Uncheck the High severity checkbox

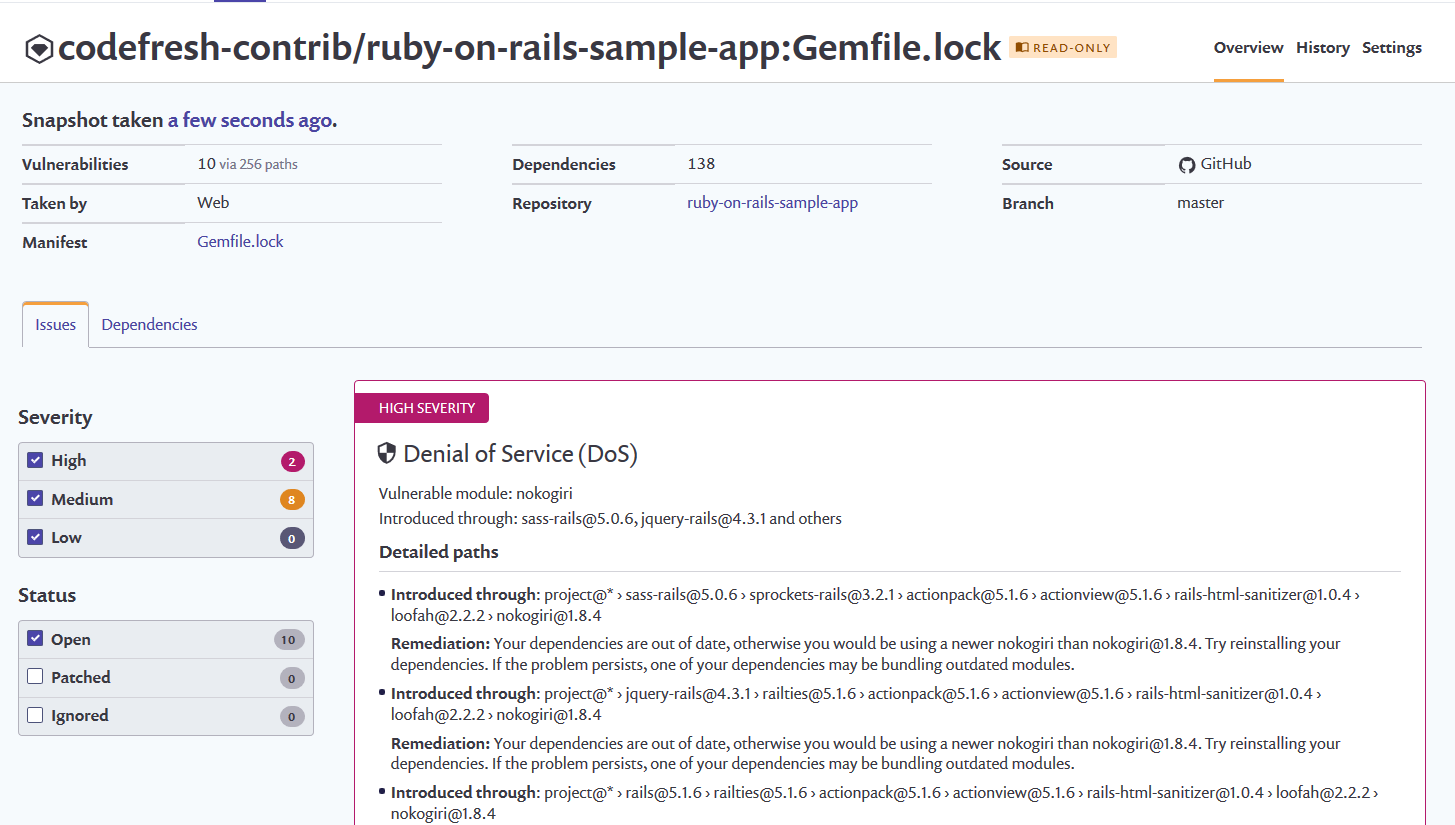coord(35,460)
